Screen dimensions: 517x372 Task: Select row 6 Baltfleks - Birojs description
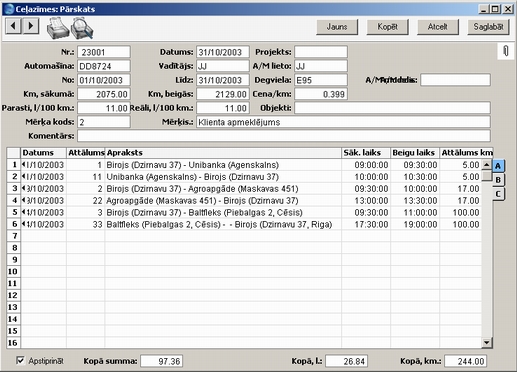pyautogui.click(x=223, y=224)
